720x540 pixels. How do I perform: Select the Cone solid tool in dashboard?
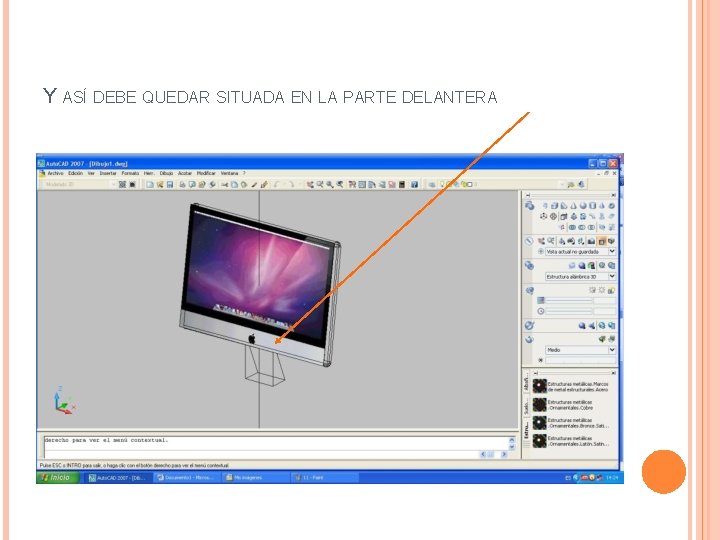coord(574,205)
